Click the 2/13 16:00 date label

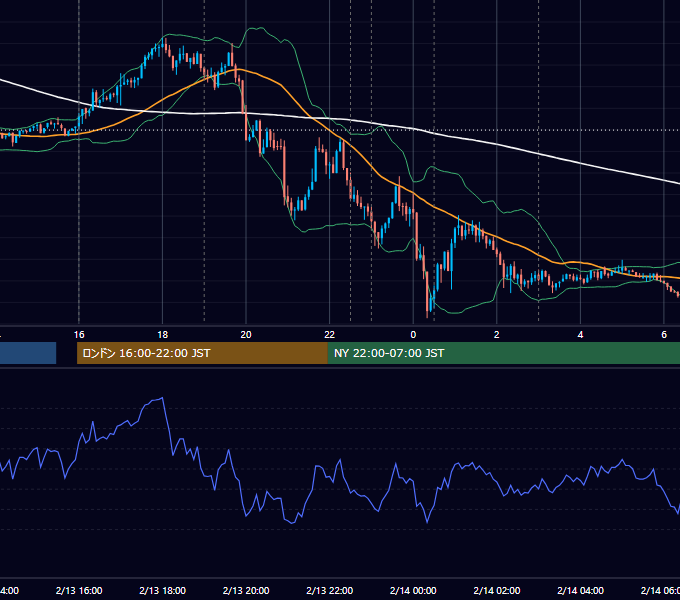(x=79, y=590)
